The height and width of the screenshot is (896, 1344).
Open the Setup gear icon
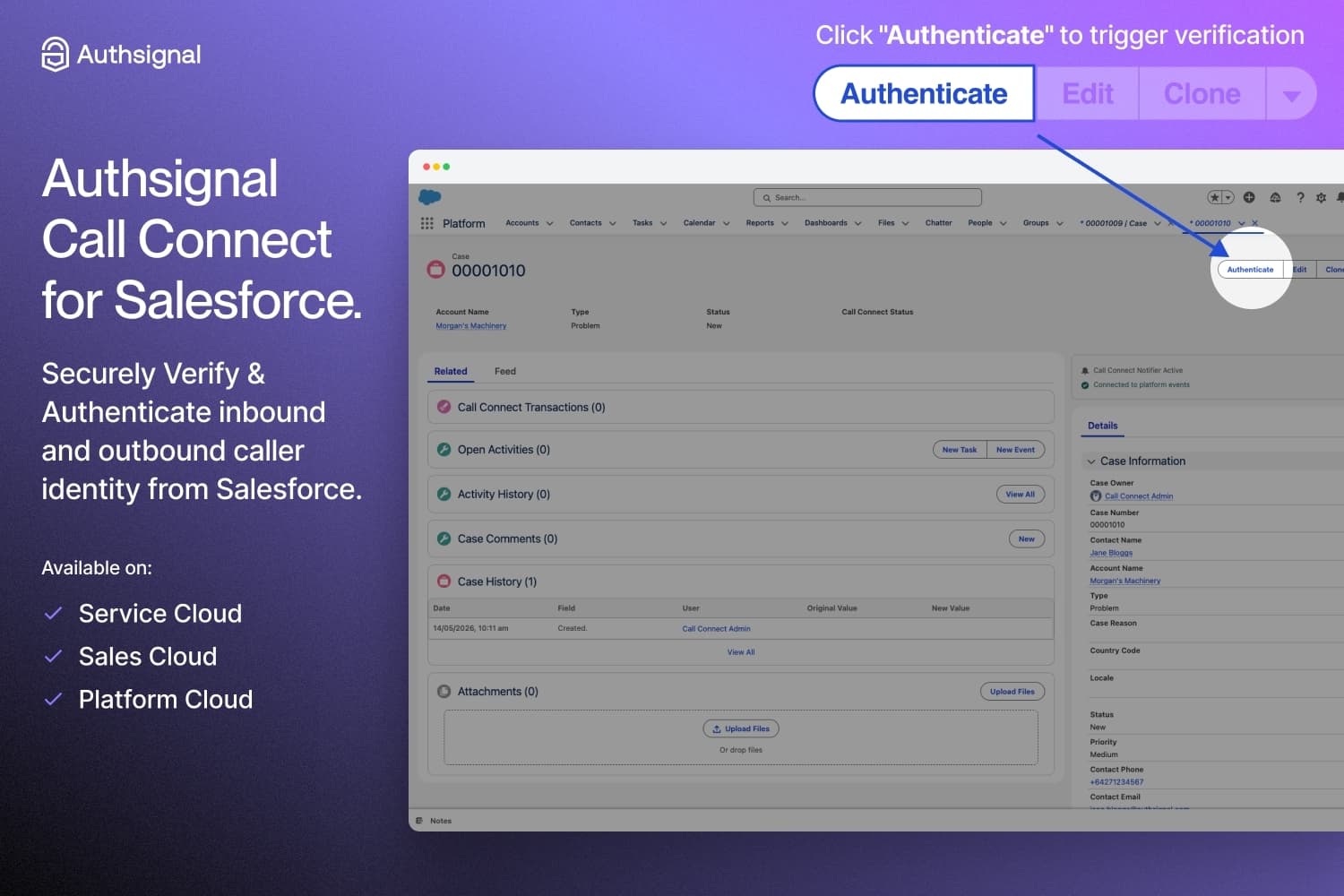pos(1321,197)
